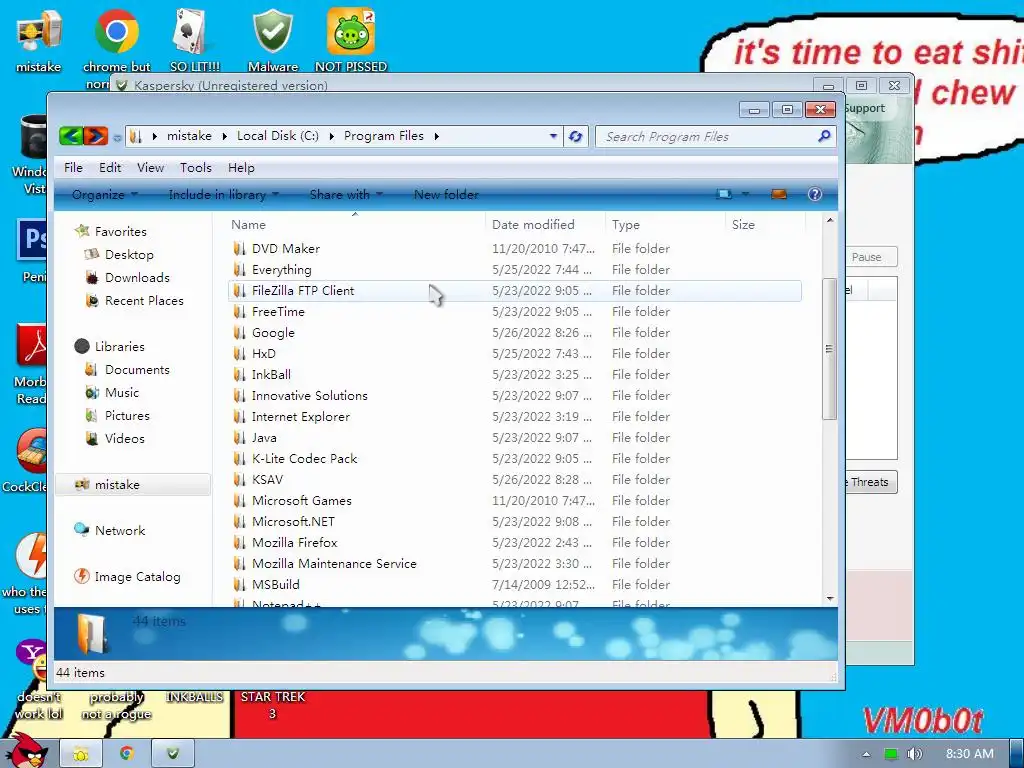
Task: Change view with the views icon
Action: (x=724, y=194)
